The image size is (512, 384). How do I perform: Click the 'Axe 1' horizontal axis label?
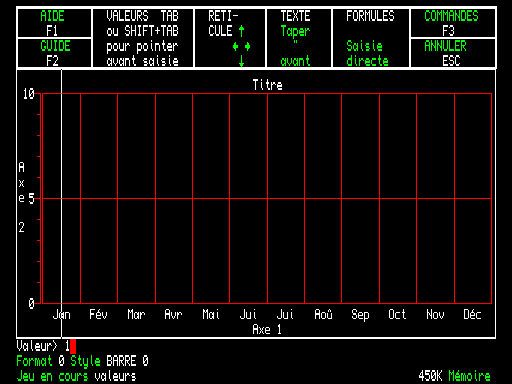tap(267, 329)
